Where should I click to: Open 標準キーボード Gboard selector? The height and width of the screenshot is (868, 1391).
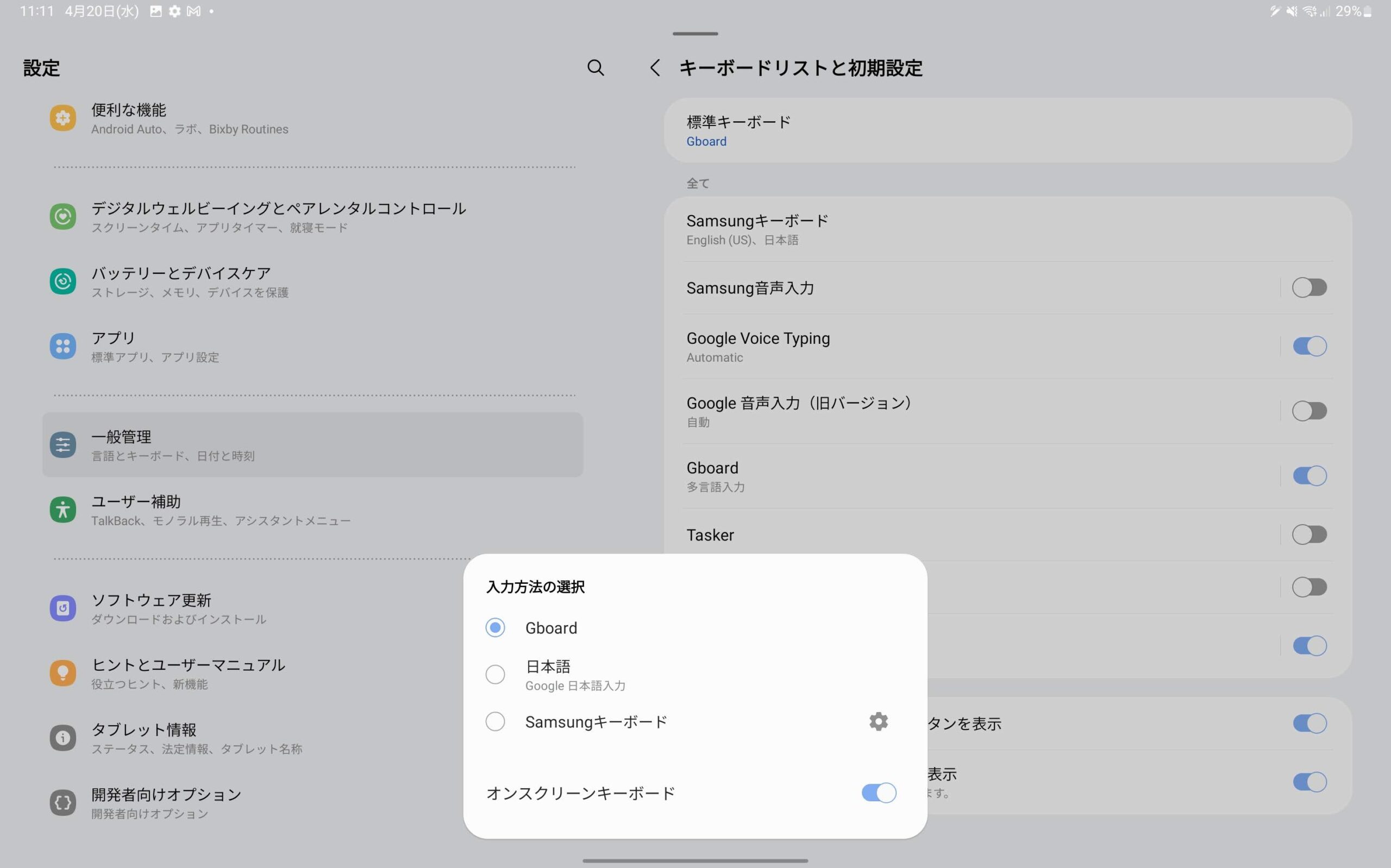tap(1007, 130)
